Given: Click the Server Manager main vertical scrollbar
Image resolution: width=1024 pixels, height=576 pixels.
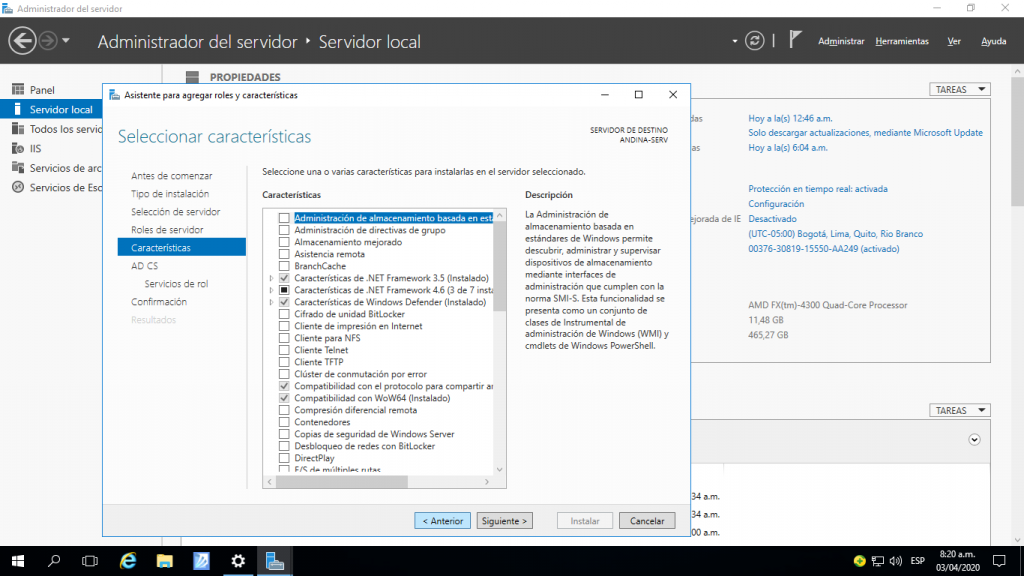Looking at the screenshot, I should tap(1018, 140).
